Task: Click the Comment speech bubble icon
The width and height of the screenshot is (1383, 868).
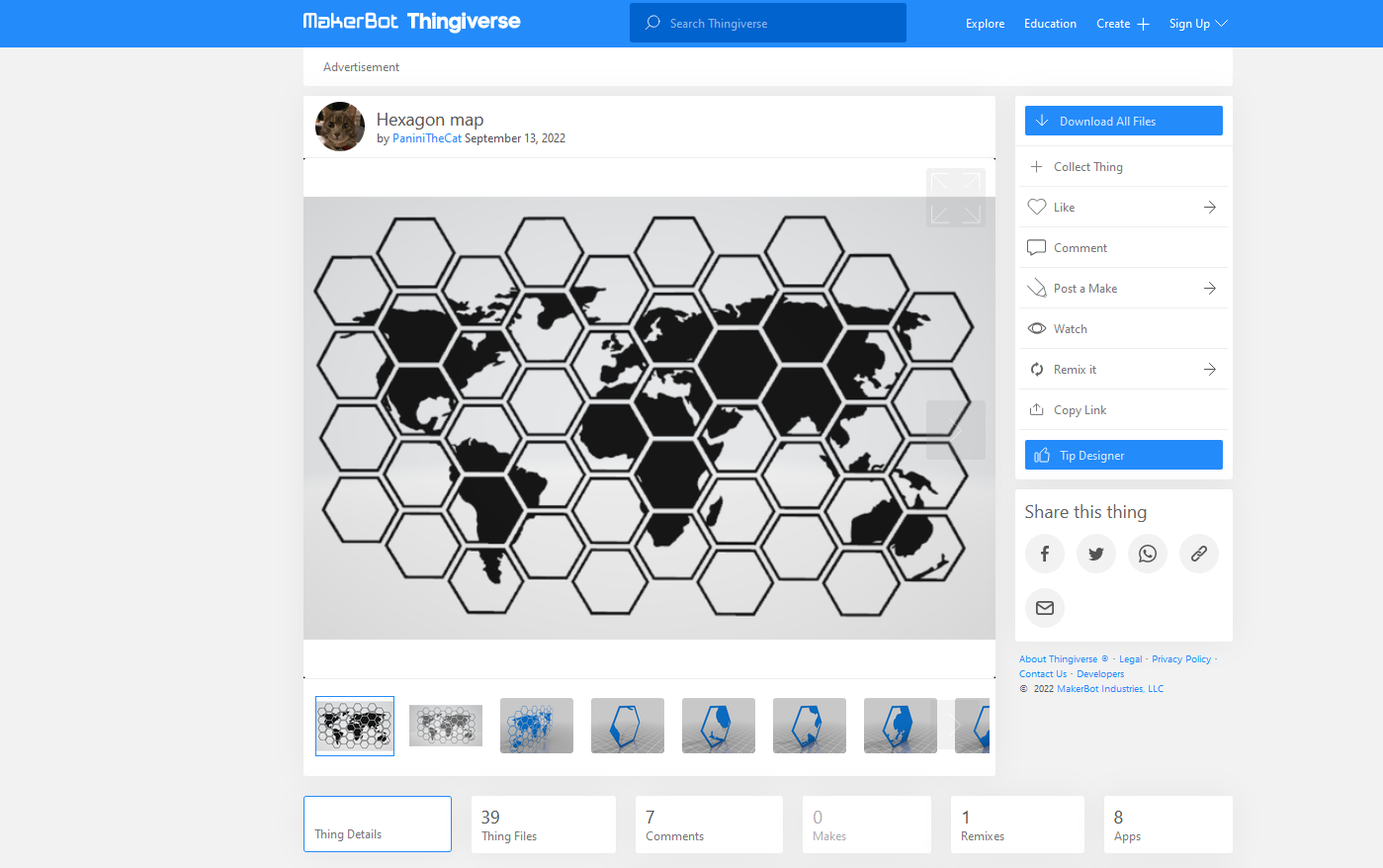Action: click(x=1037, y=248)
